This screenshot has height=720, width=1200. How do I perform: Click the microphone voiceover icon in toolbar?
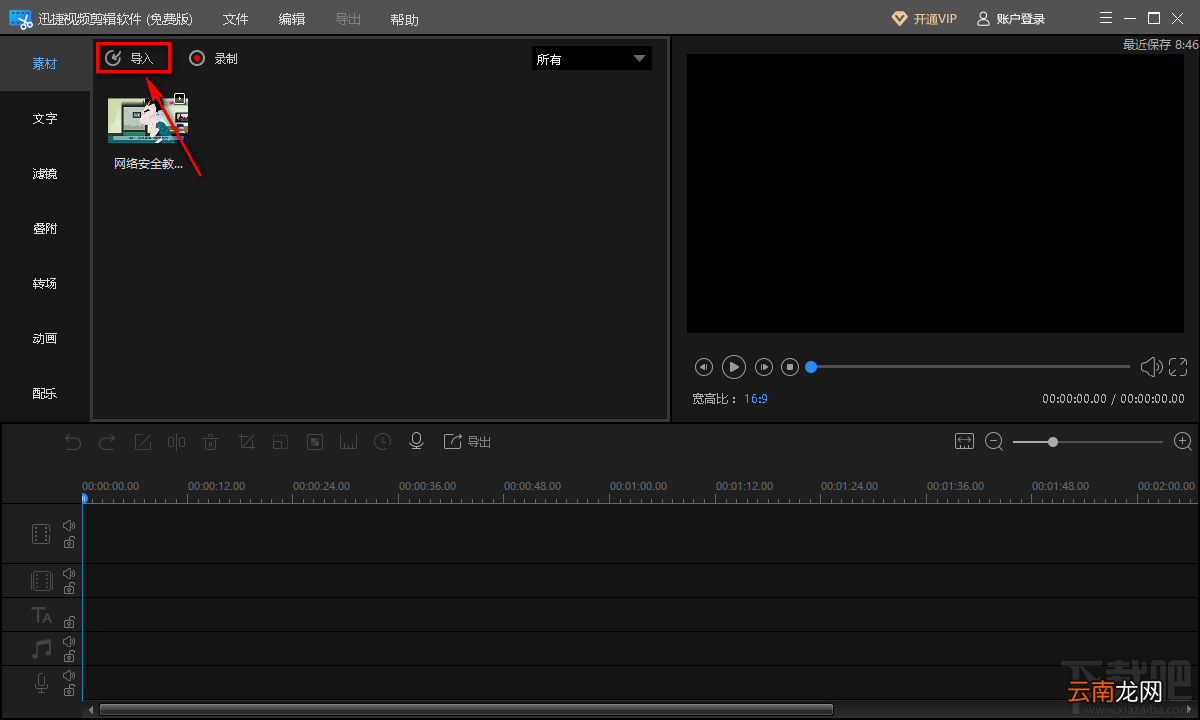coord(417,441)
